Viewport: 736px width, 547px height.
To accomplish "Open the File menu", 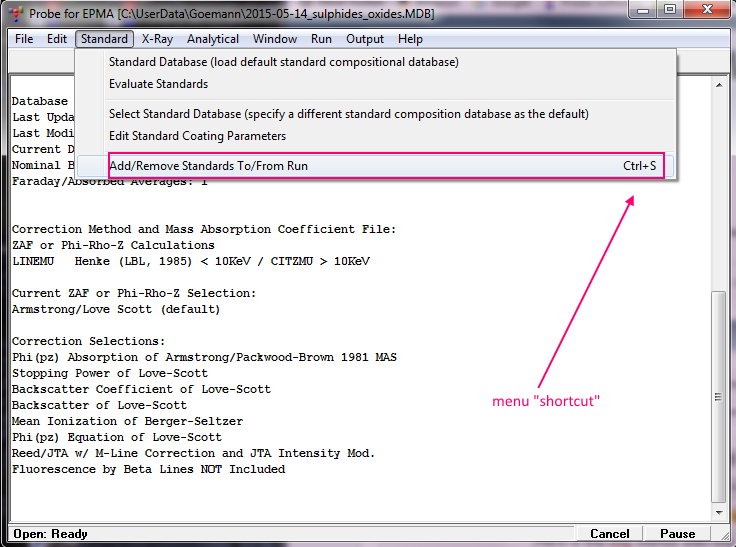I will tap(24, 39).
